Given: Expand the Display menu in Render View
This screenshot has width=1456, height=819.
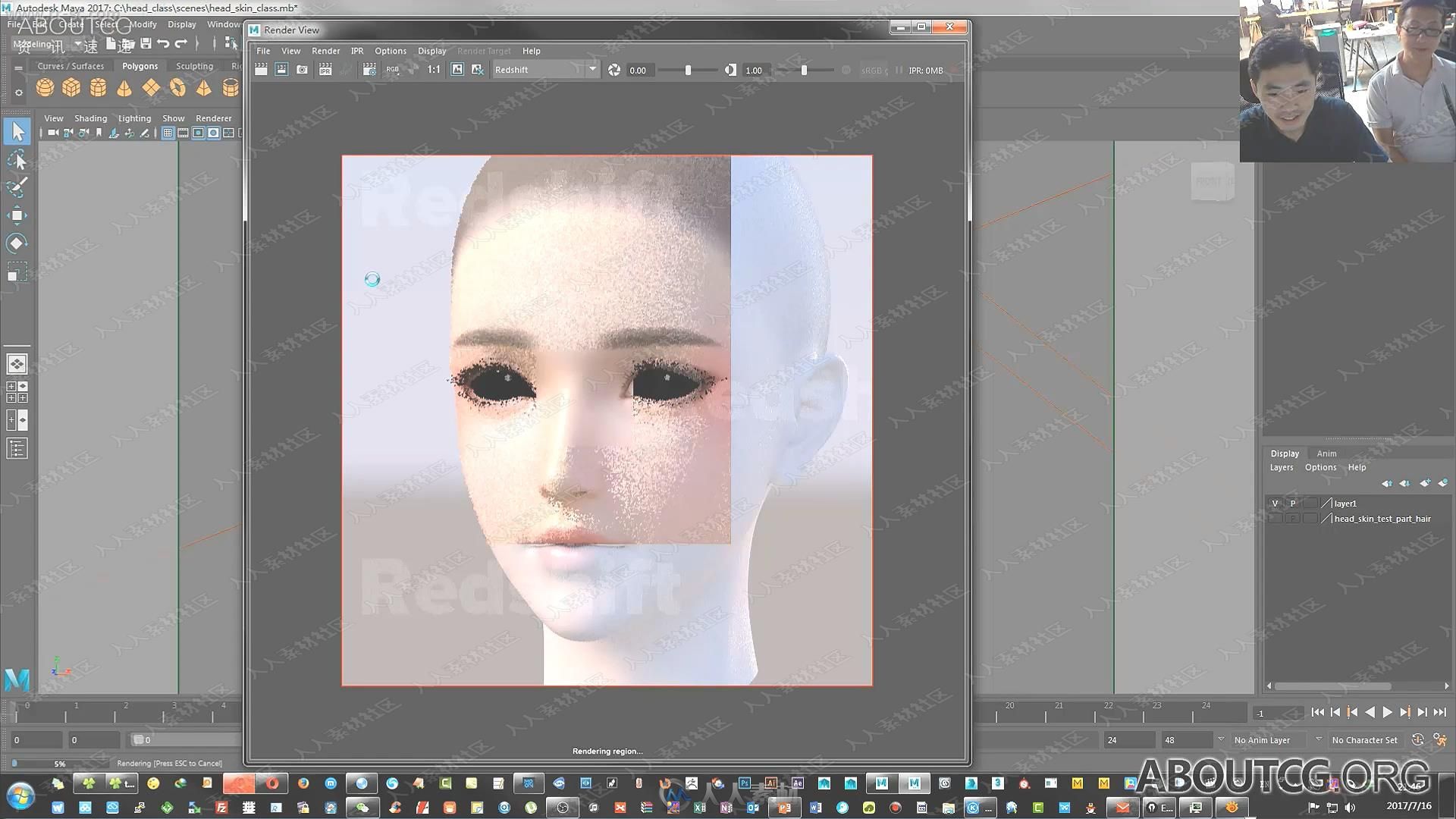Looking at the screenshot, I should click(429, 50).
